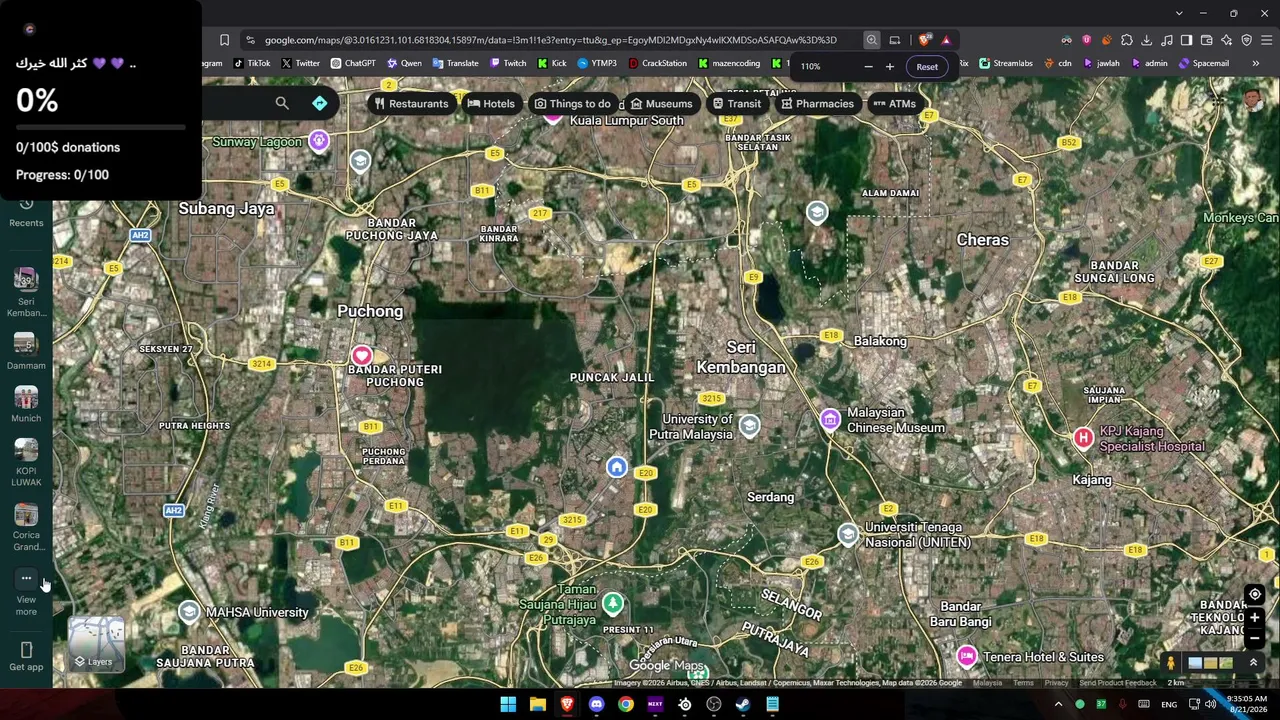Click the Google account avatar
Image resolution: width=1280 pixels, height=720 pixels.
1253,99
